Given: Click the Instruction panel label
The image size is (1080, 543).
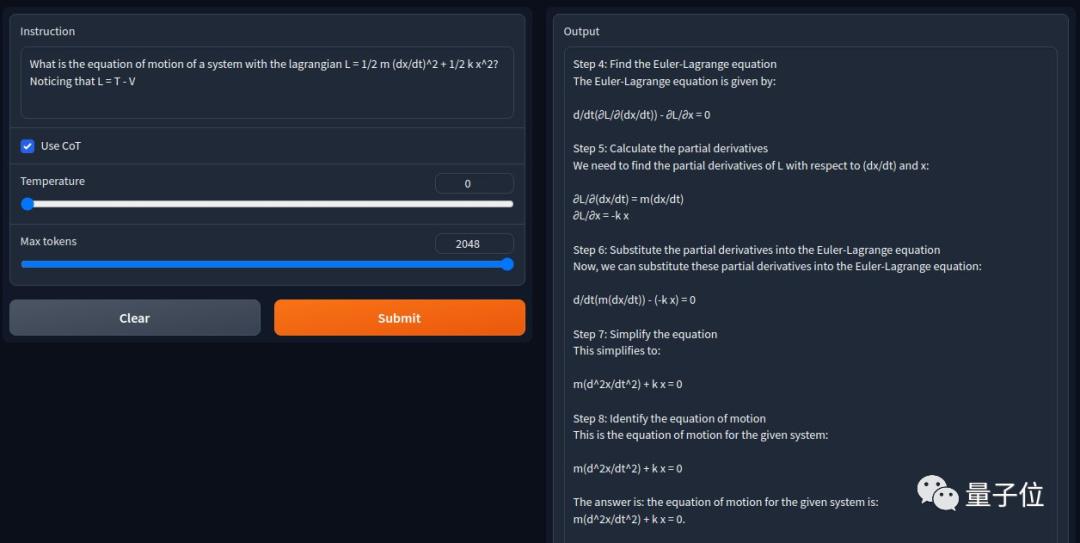Looking at the screenshot, I should [x=48, y=32].
